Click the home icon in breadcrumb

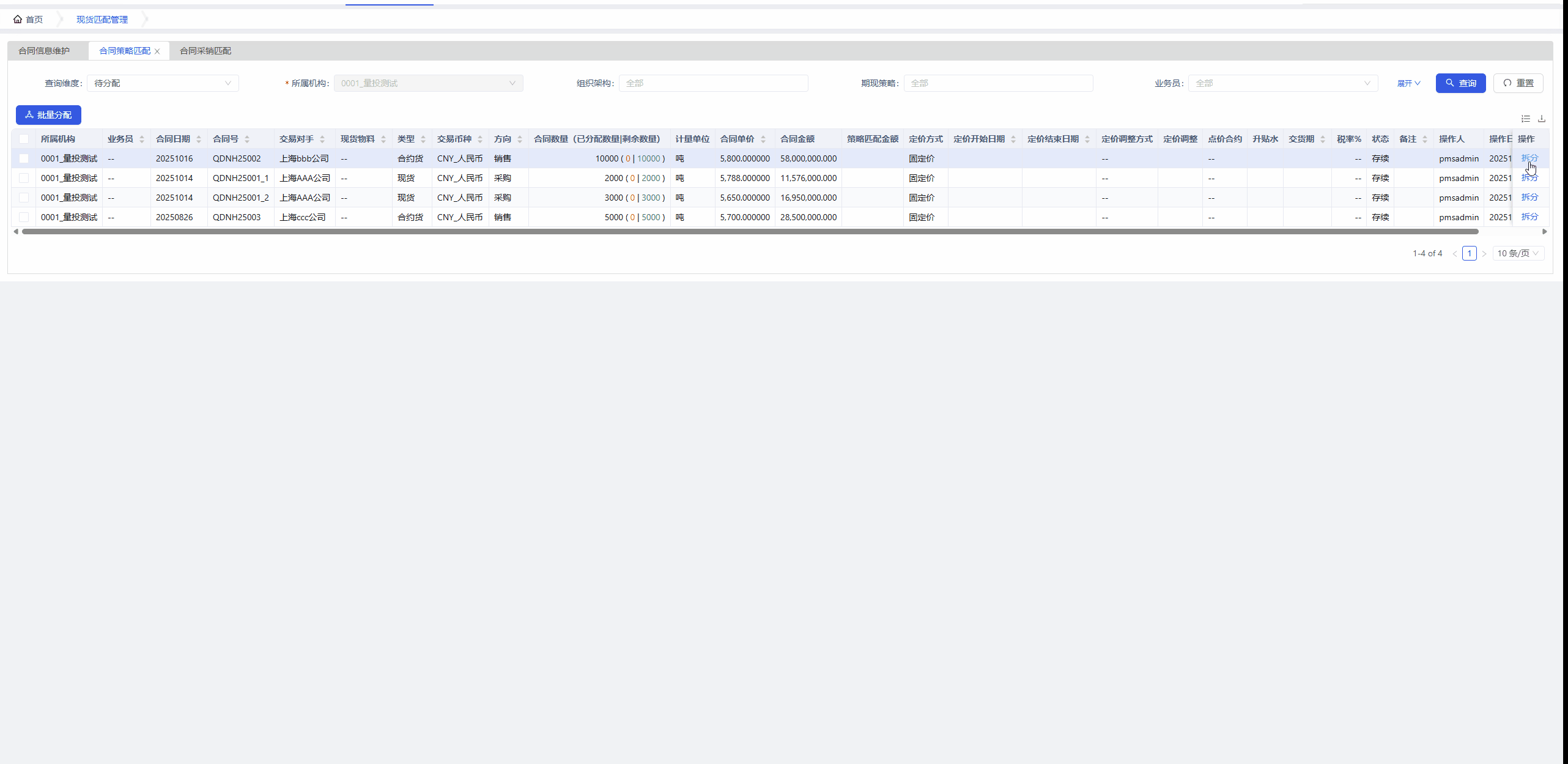(x=18, y=20)
